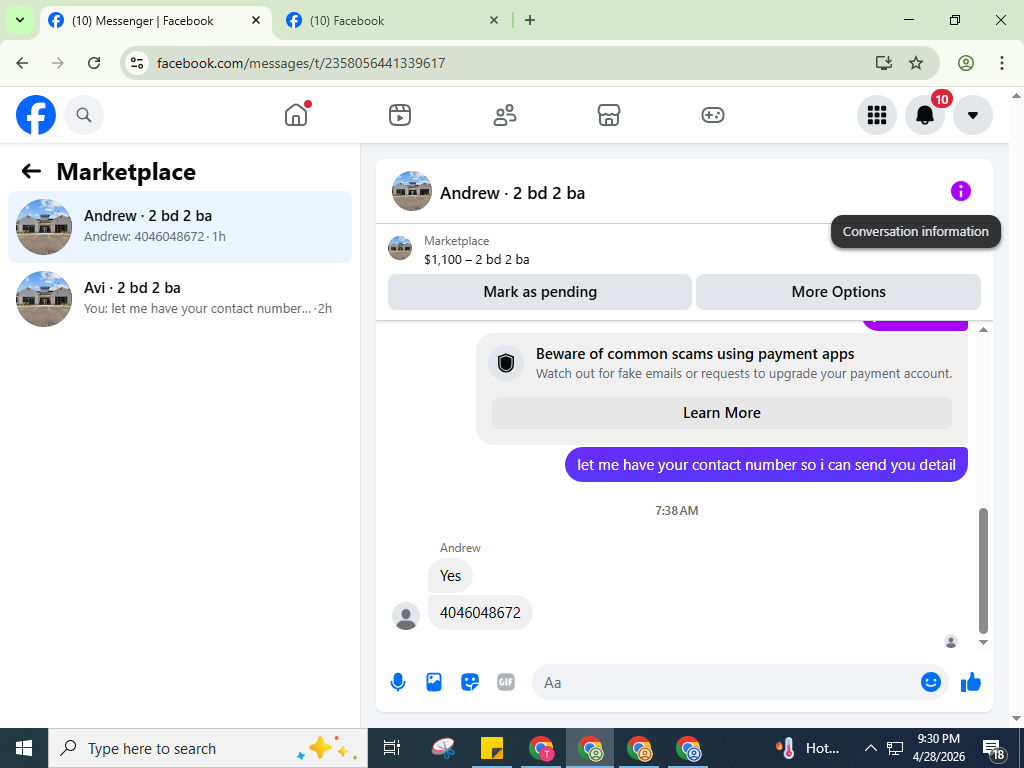Switch to the (10) Facebook browser tab
1024x768 pixels.
[x=392, y=21]
